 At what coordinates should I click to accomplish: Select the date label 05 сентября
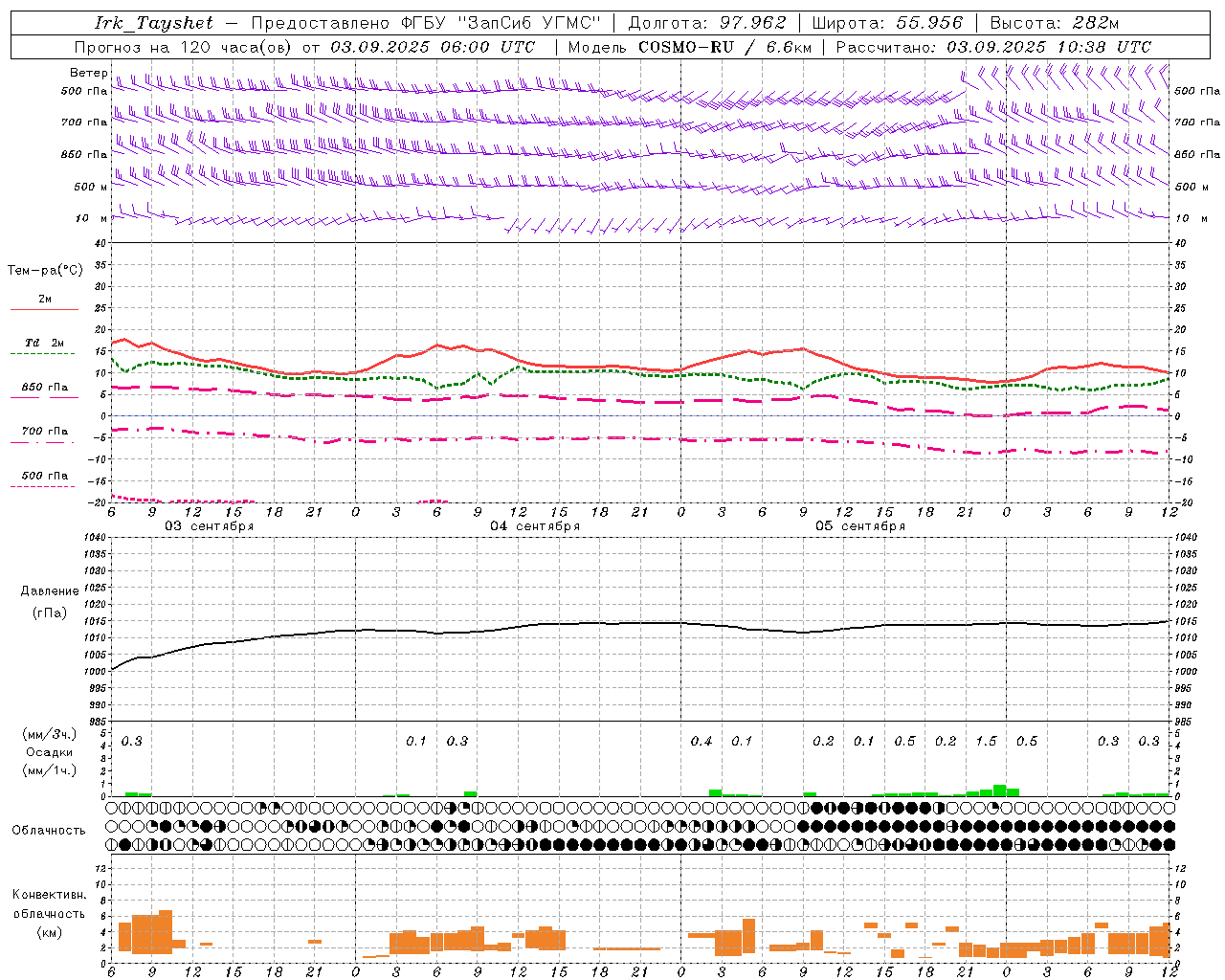pyautogui.click(x=860, y=526)
